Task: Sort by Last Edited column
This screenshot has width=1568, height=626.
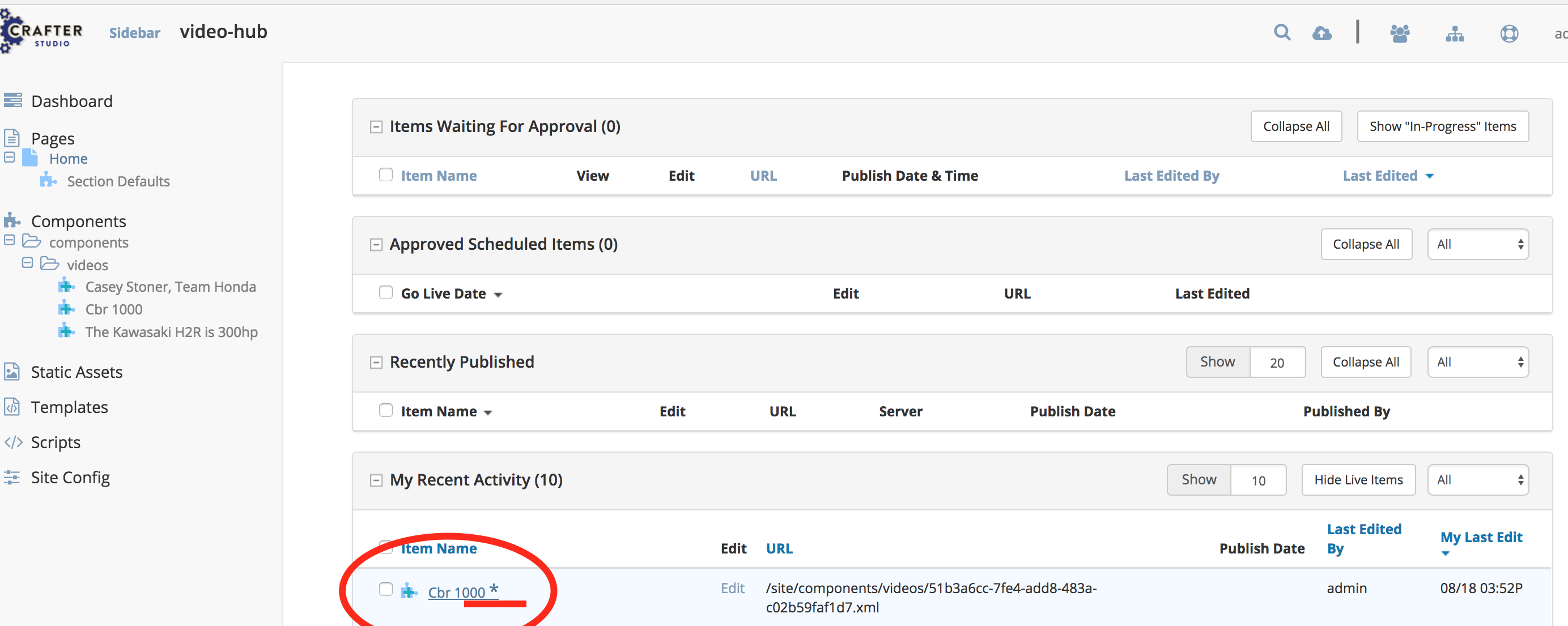Action: point(1379,175)
